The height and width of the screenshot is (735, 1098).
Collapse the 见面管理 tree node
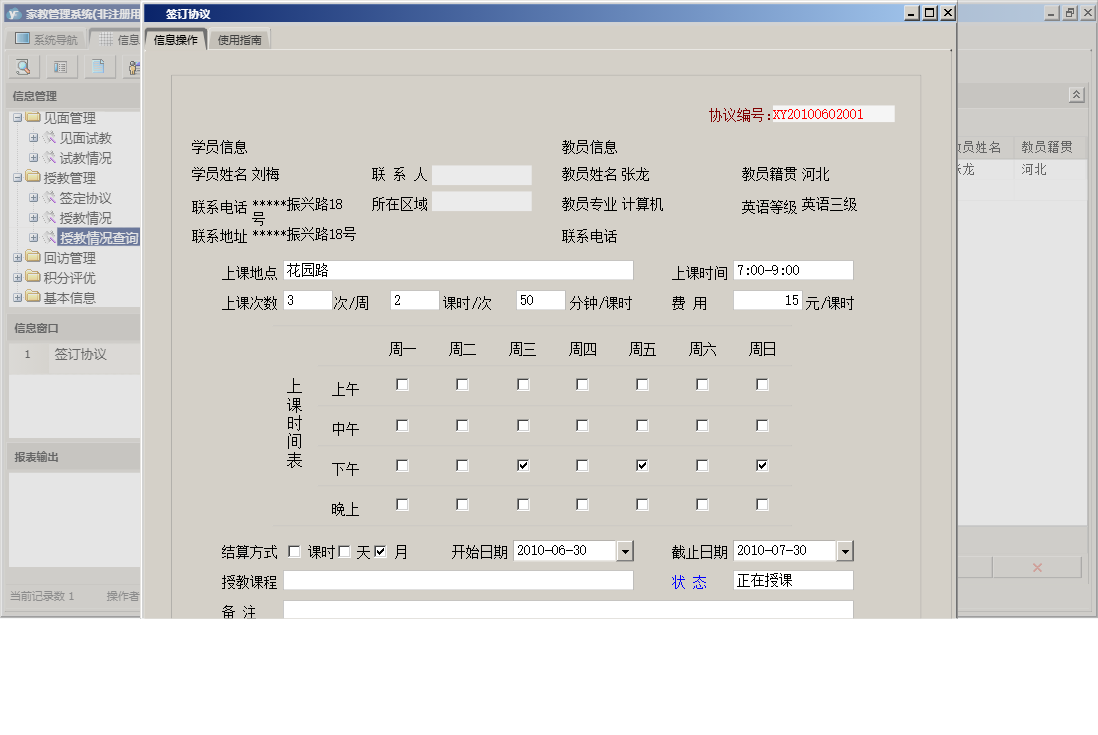[18, 118]
